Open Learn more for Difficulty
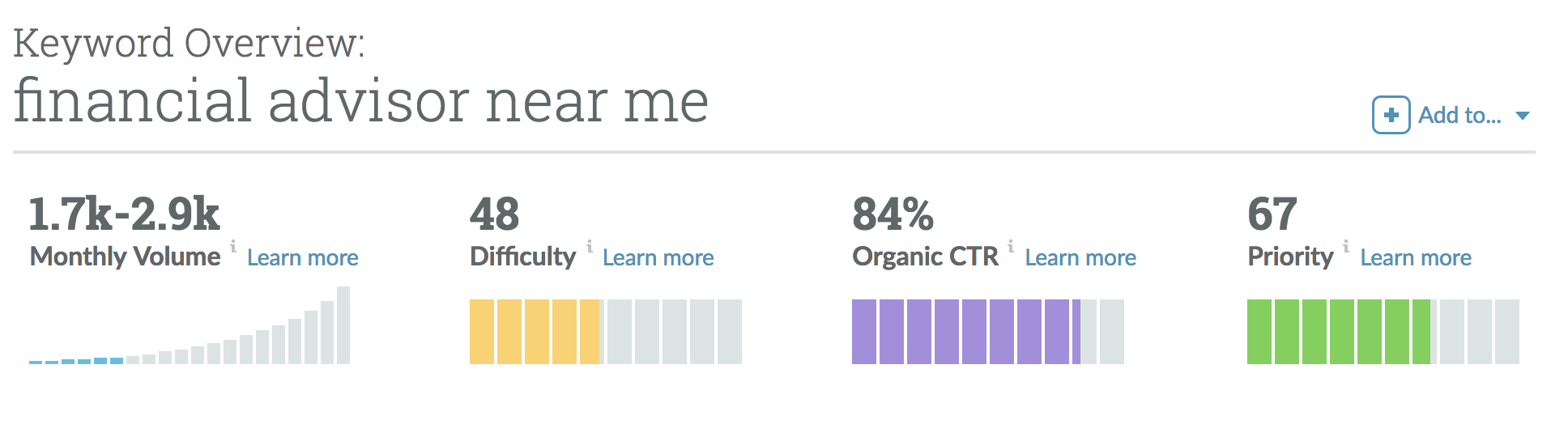 [x=658, y=257]
